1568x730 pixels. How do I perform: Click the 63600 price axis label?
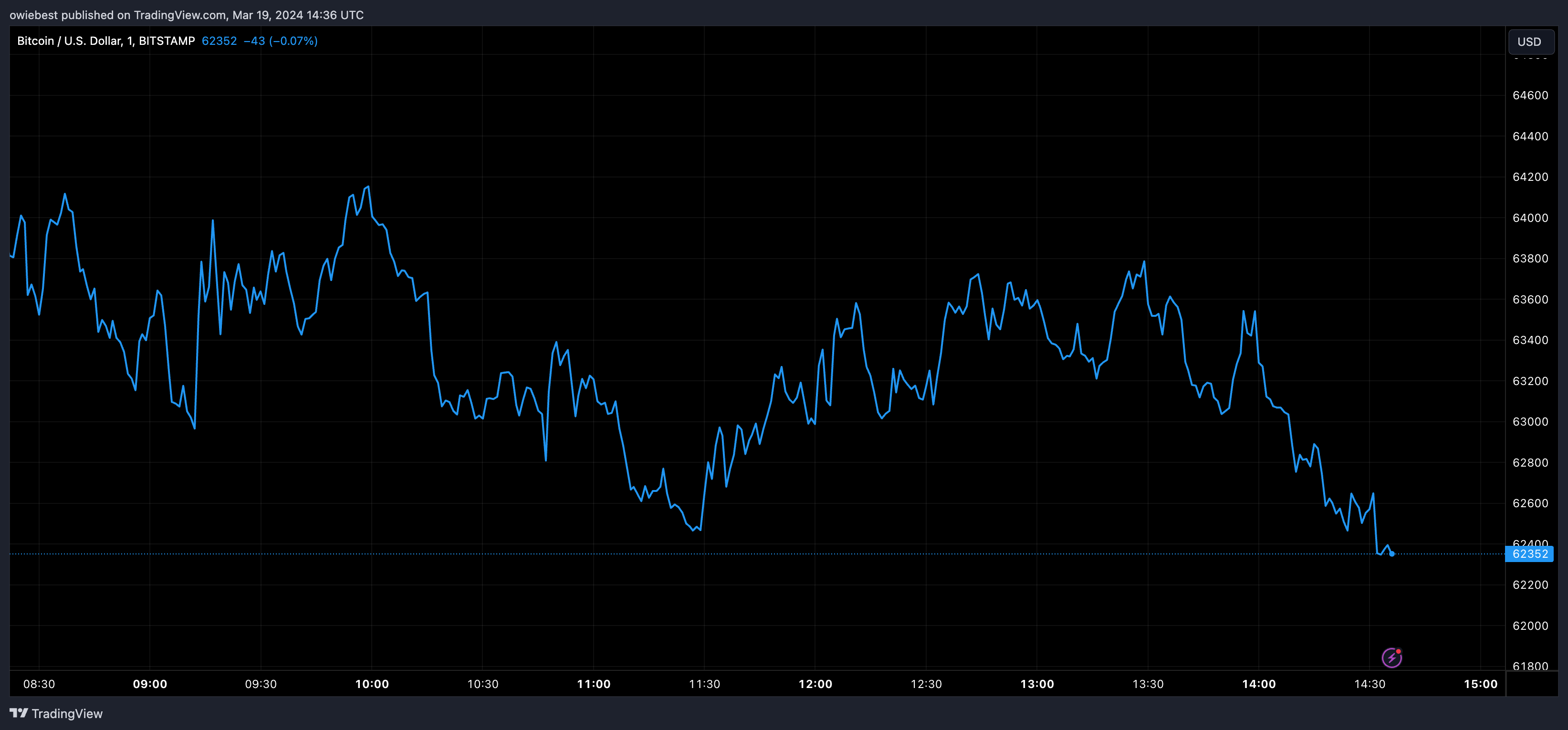pyautogui.click(x=1530, y=299)
